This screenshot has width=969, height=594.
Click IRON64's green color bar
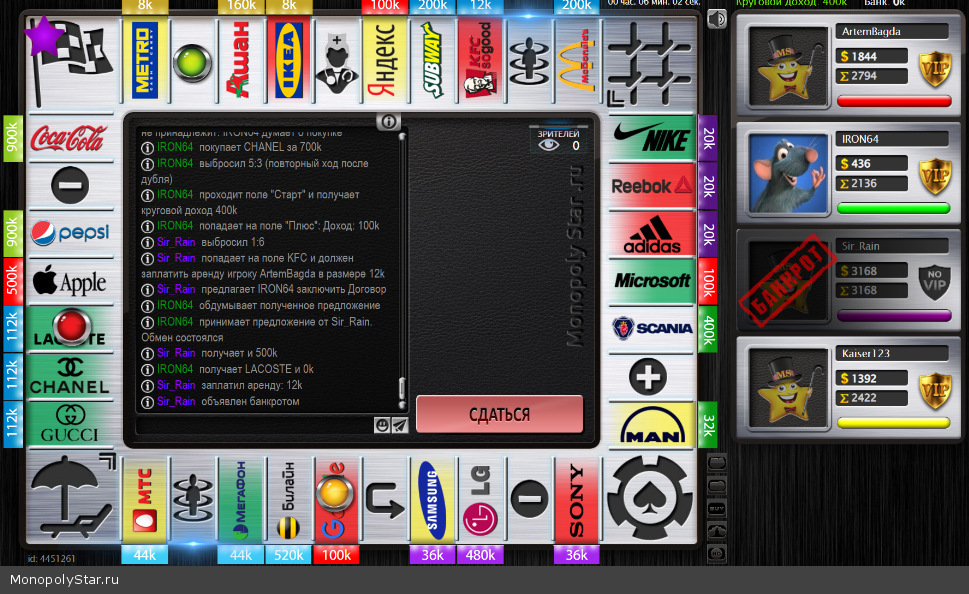(894, 209)
